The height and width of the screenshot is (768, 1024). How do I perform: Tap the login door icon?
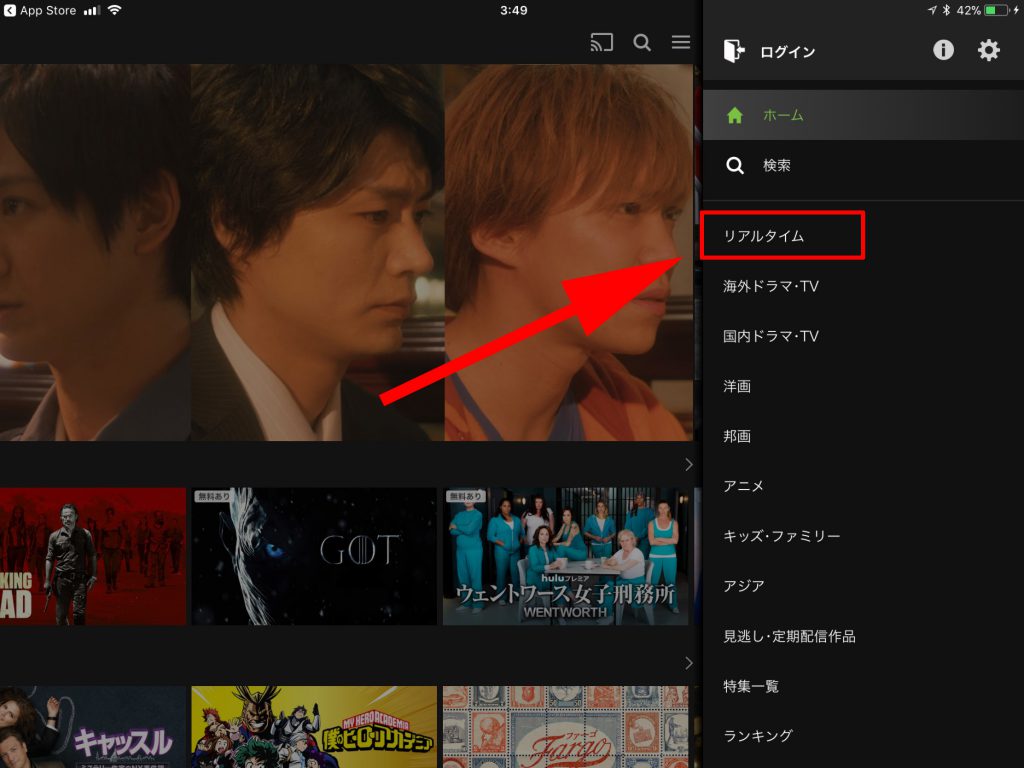[x=734, y=50]
